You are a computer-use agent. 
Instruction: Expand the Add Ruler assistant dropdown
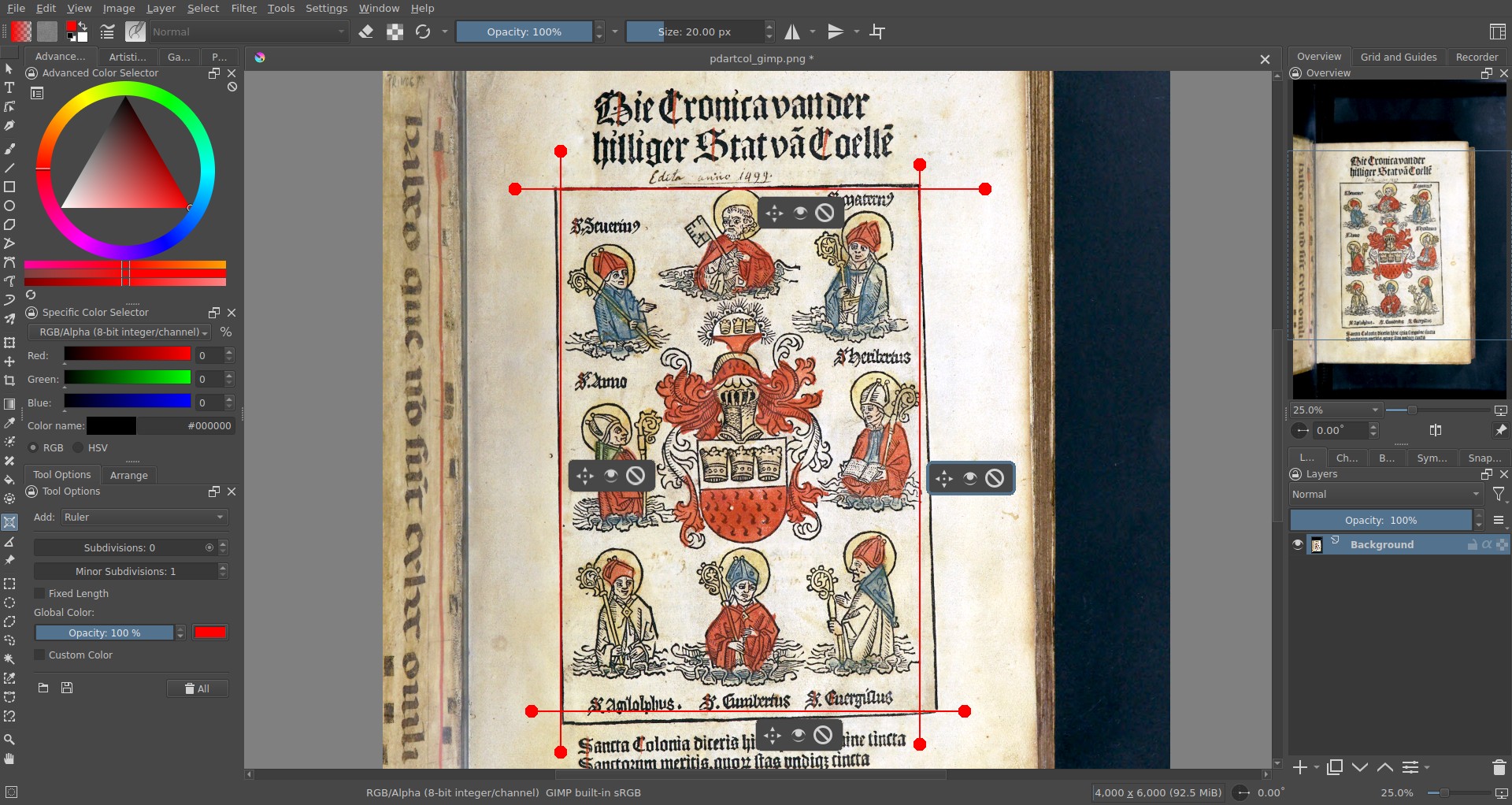[x=144, y=517]
